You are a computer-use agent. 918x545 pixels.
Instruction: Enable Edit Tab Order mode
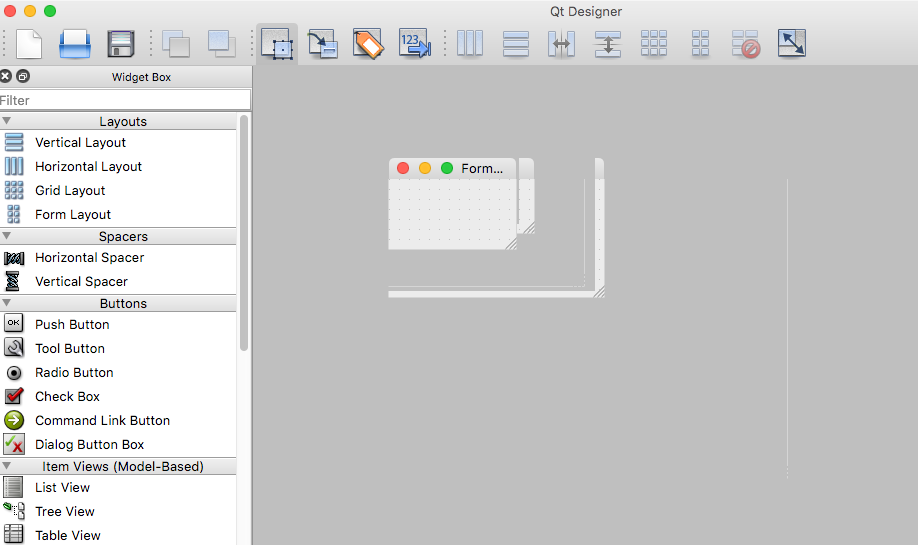point(414,43)
